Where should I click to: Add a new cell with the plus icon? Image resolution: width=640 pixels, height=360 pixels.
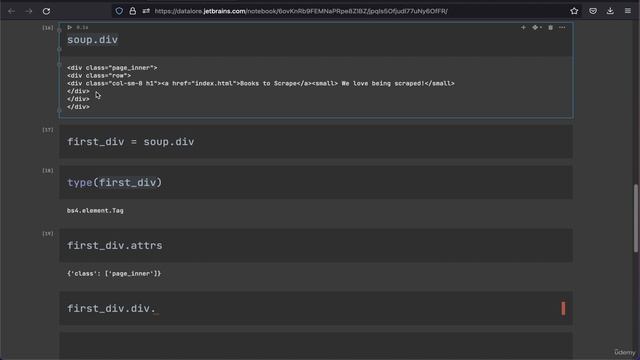point(523,27)
